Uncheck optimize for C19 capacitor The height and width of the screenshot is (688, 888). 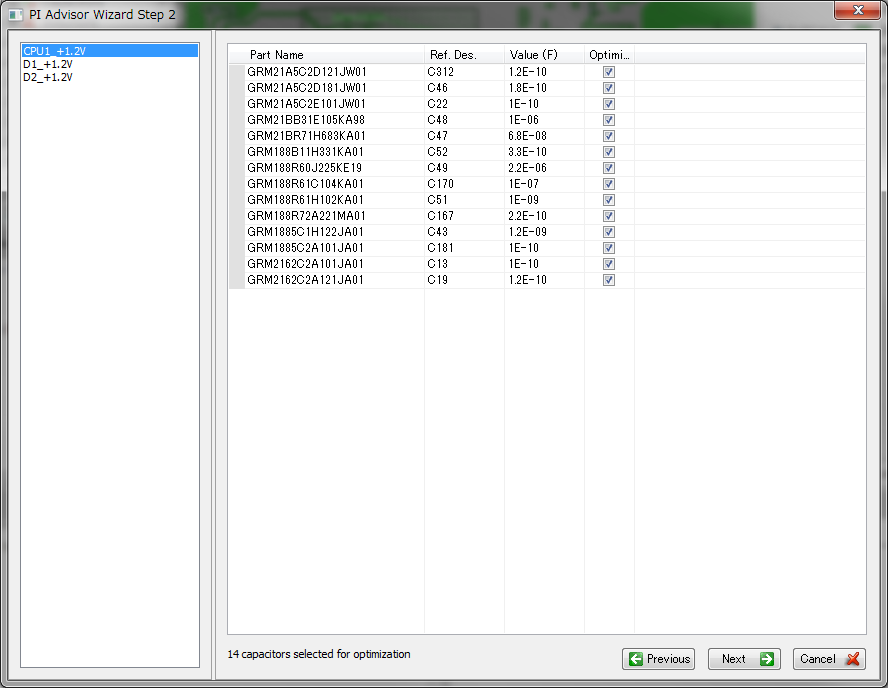609,280
